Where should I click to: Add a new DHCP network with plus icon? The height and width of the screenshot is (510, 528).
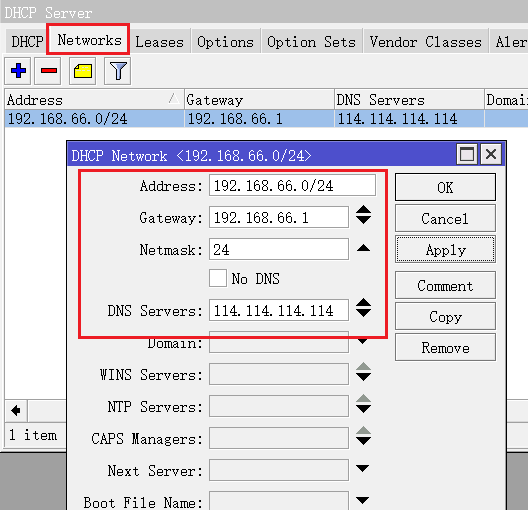[18, 71]
